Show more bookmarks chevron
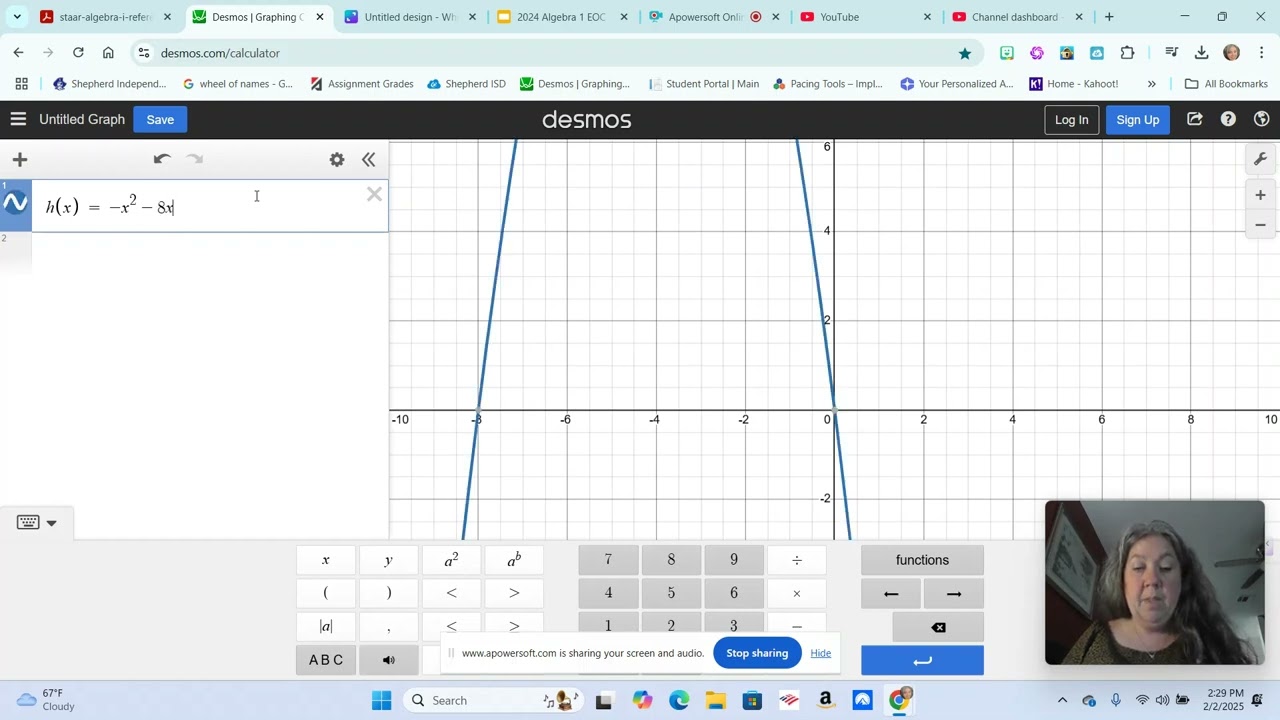This screenshot has width=1280, height=720. (1151, 84)
